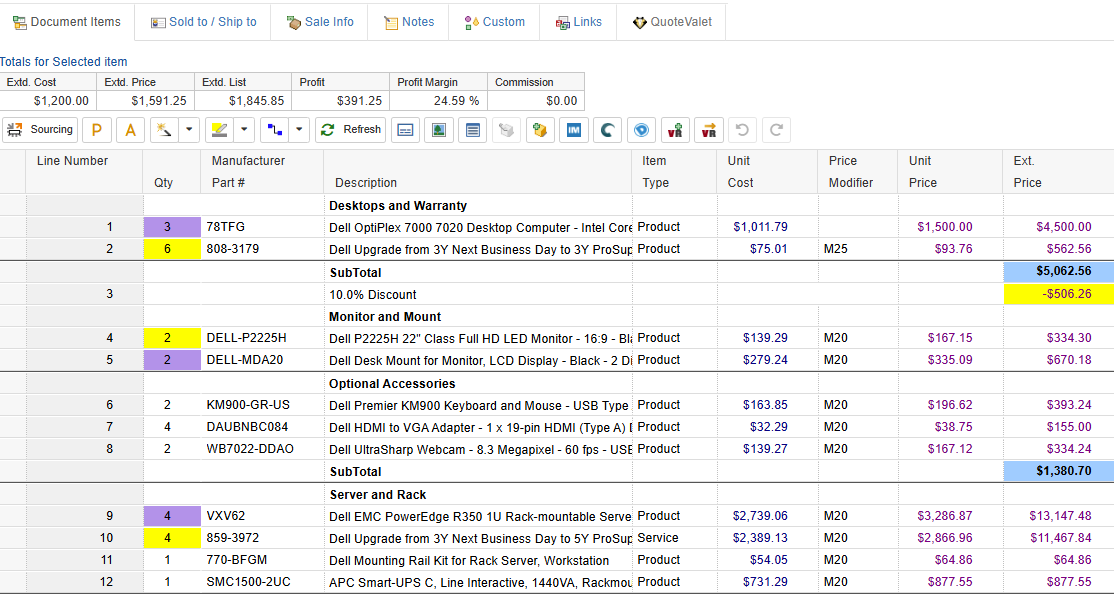Open the line indent dropdown arrow
This screenshot has width=1114, height=595.
(298, 129)
